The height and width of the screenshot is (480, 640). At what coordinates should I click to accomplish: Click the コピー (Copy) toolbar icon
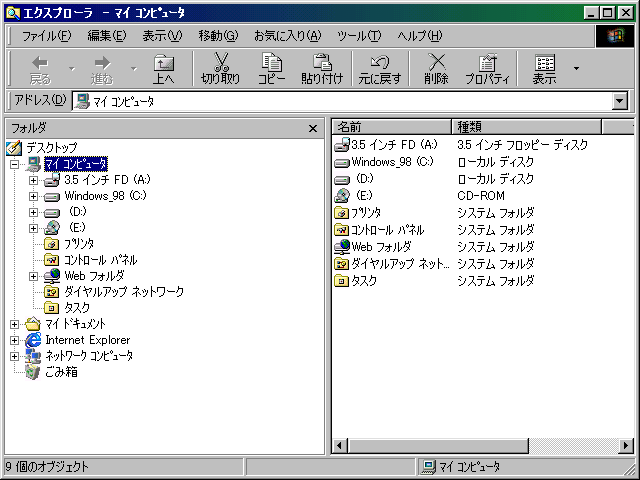click(271, 62)
